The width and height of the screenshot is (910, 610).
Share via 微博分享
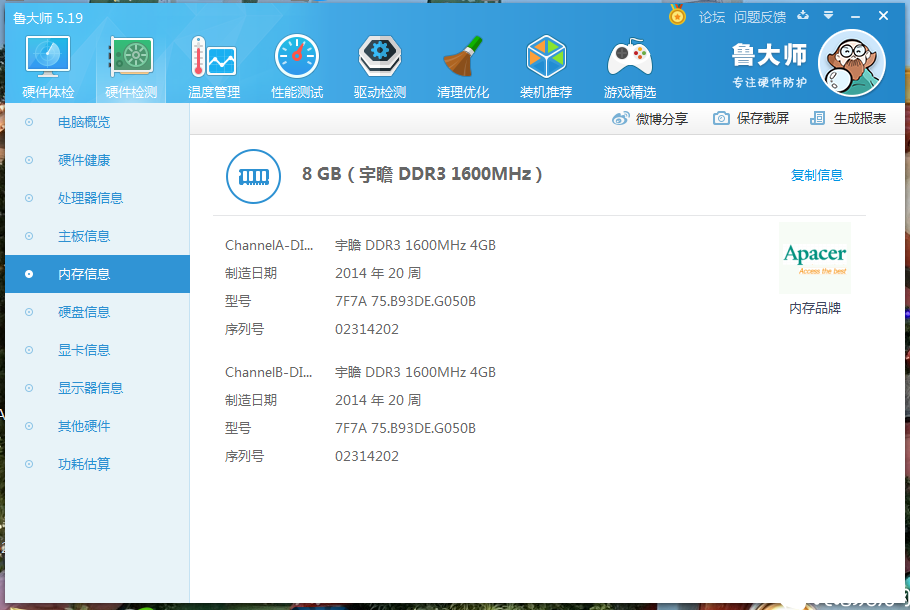[650, 119]
